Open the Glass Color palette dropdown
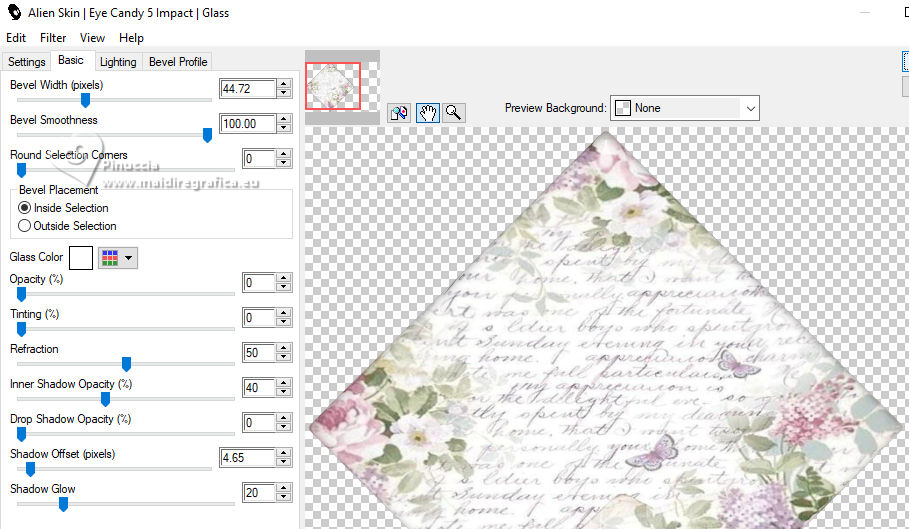This screenshot has width=909, height=529. (118, 258)
